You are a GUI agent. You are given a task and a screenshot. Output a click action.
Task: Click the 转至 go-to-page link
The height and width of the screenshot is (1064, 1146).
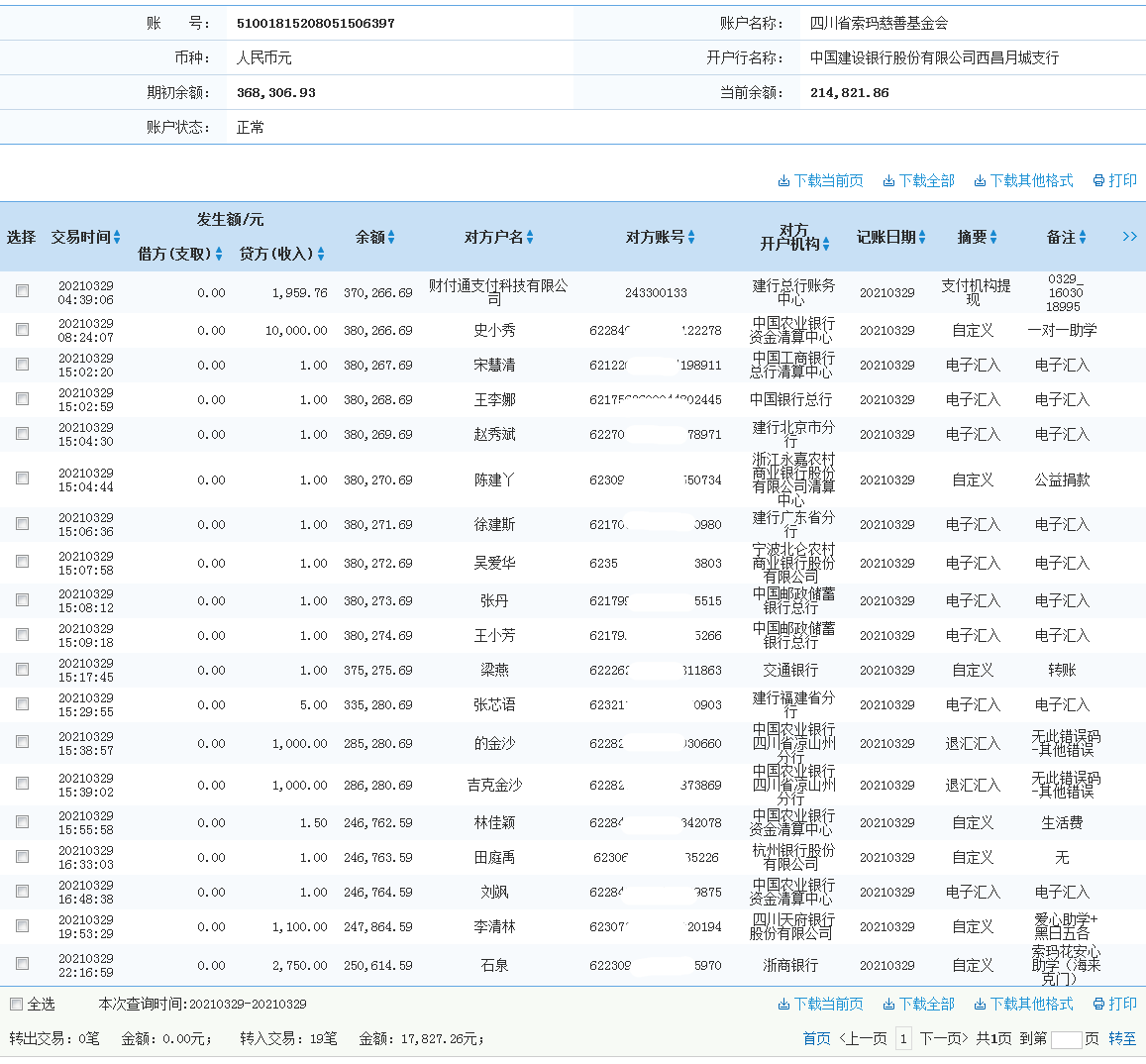coord(1123,1037)
